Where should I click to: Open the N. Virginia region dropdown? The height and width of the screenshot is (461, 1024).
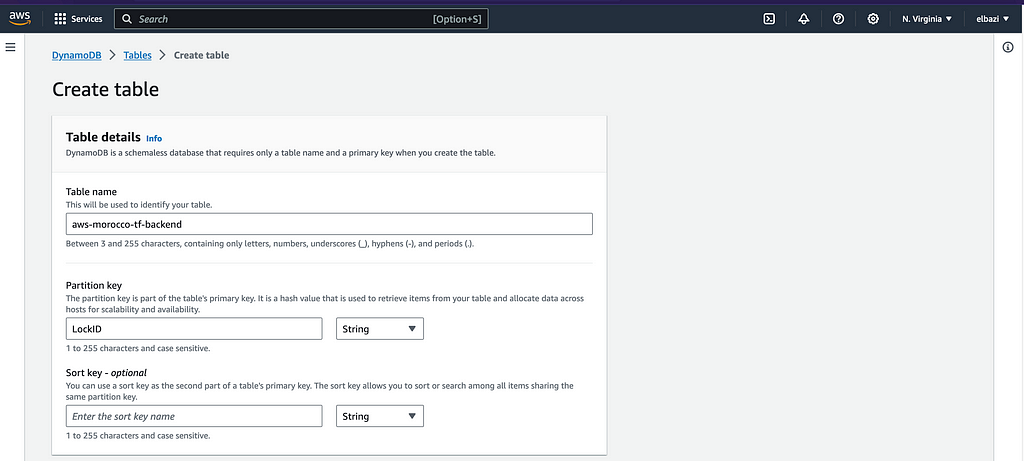(x=927, y=19)
